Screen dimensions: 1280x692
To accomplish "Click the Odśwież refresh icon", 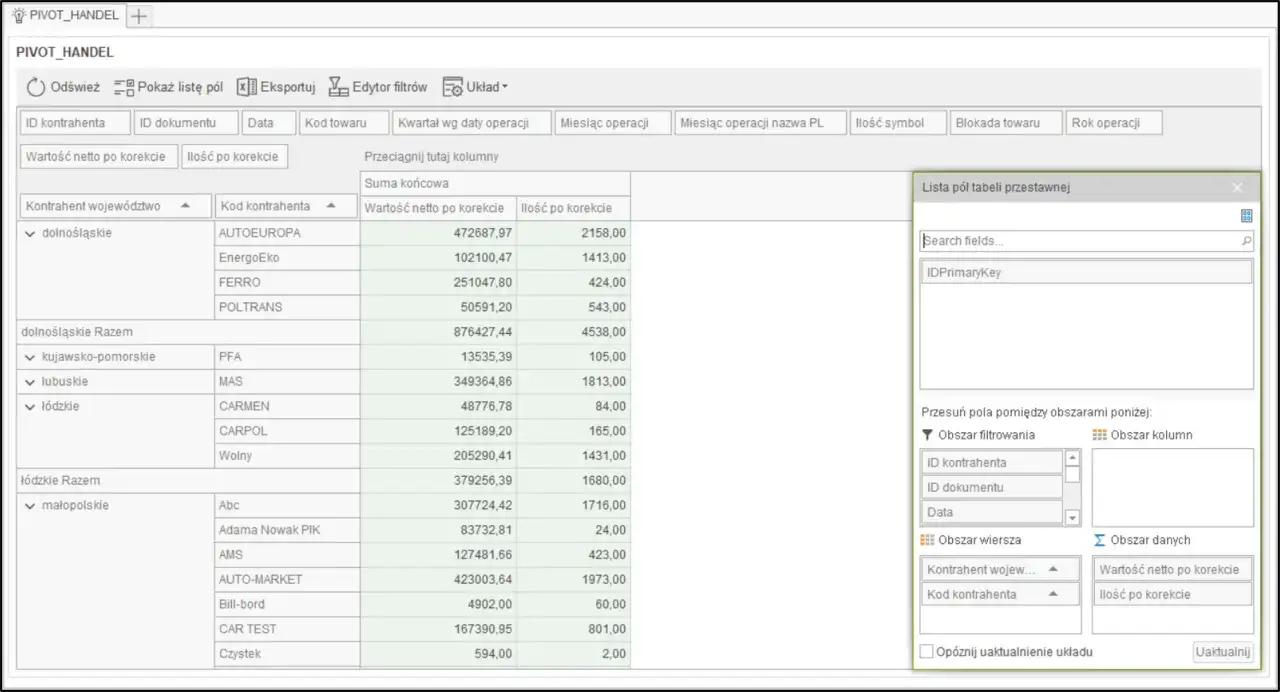I will click(x=36, y=87).
